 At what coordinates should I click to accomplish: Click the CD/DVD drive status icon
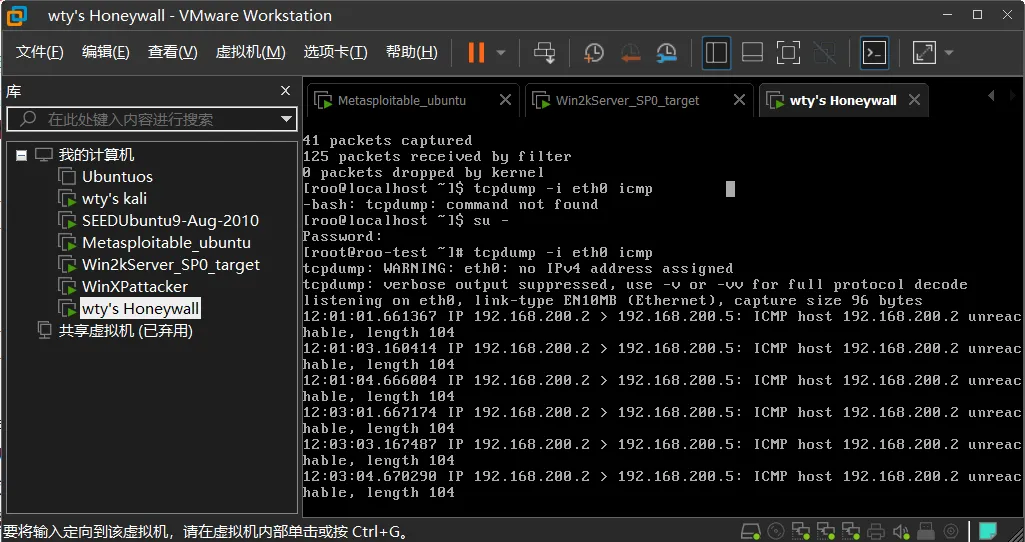(x=775, y=530)
